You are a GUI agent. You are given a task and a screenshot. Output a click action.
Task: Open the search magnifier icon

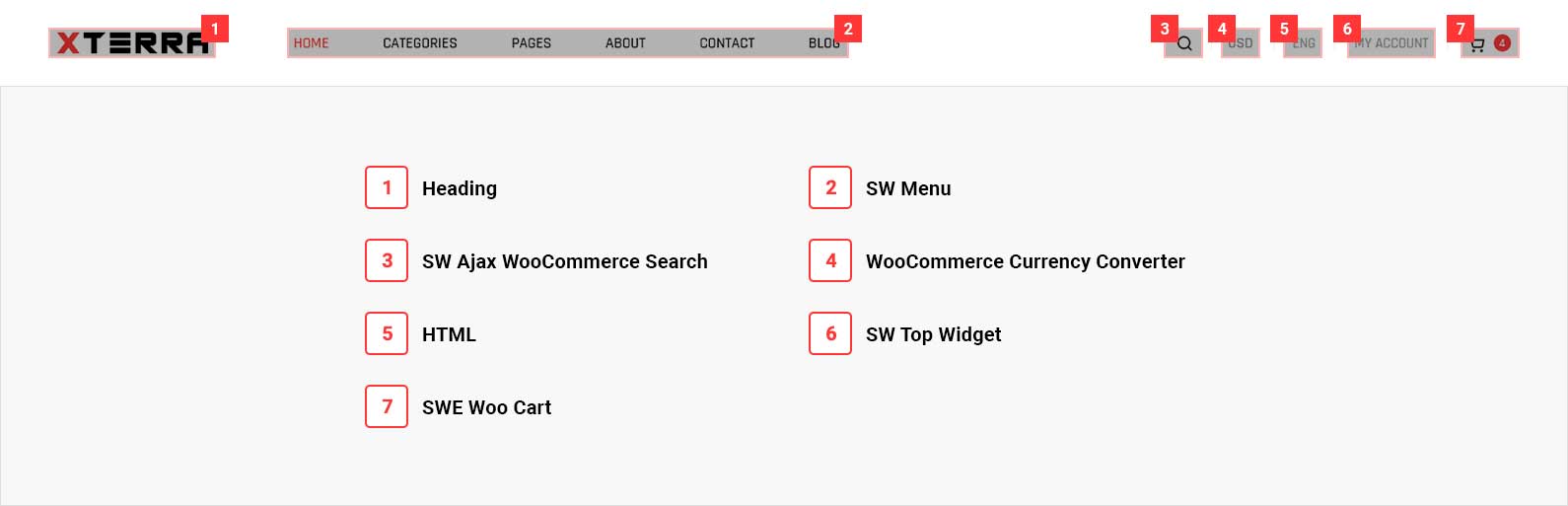(1184, 43)
